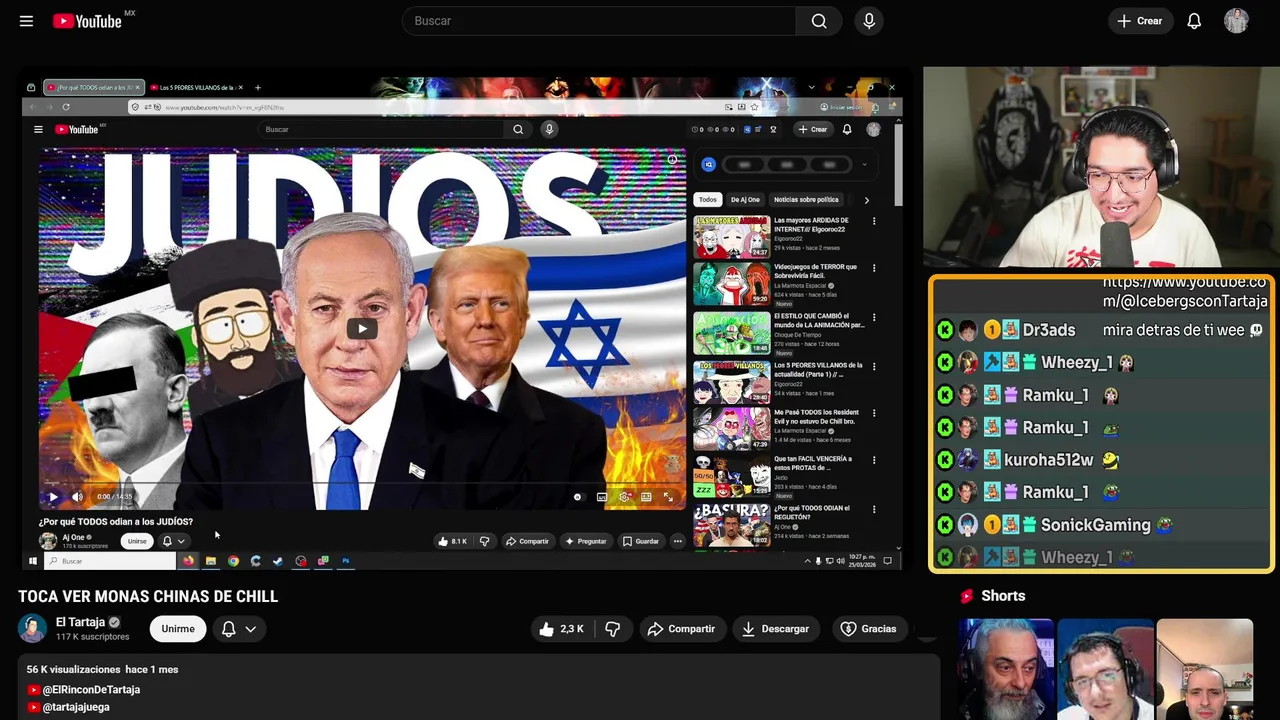
Task: Open the notifications bell in the header
Action: pyautogui.click(x=1194, y=21)
